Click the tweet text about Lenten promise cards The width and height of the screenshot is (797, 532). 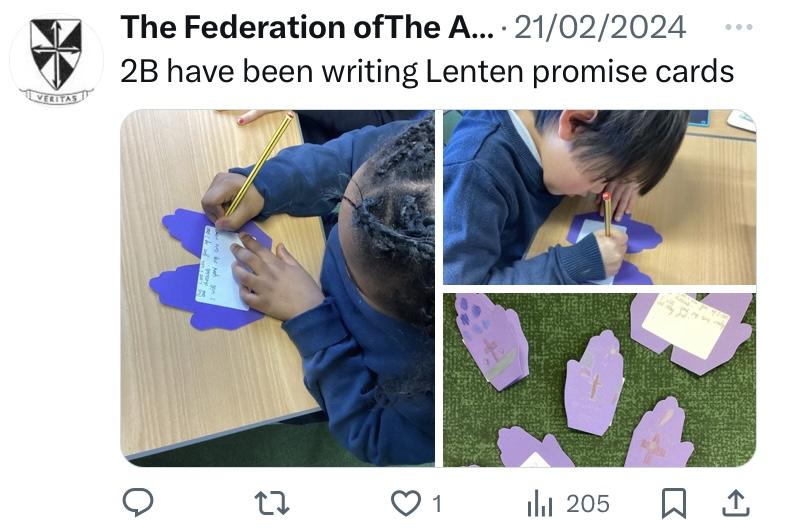coord(427,71)
